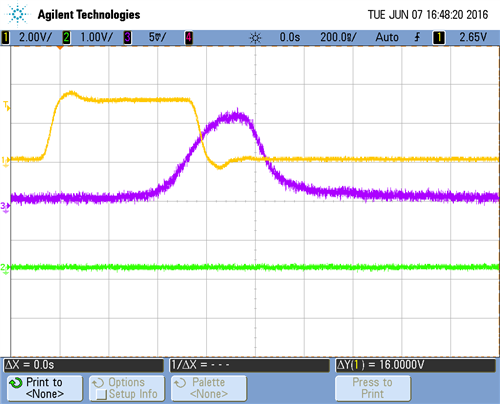Screen dimensions: 500x404
Task: Click the channel 3 ground reference marker
Action: point(5,207)
